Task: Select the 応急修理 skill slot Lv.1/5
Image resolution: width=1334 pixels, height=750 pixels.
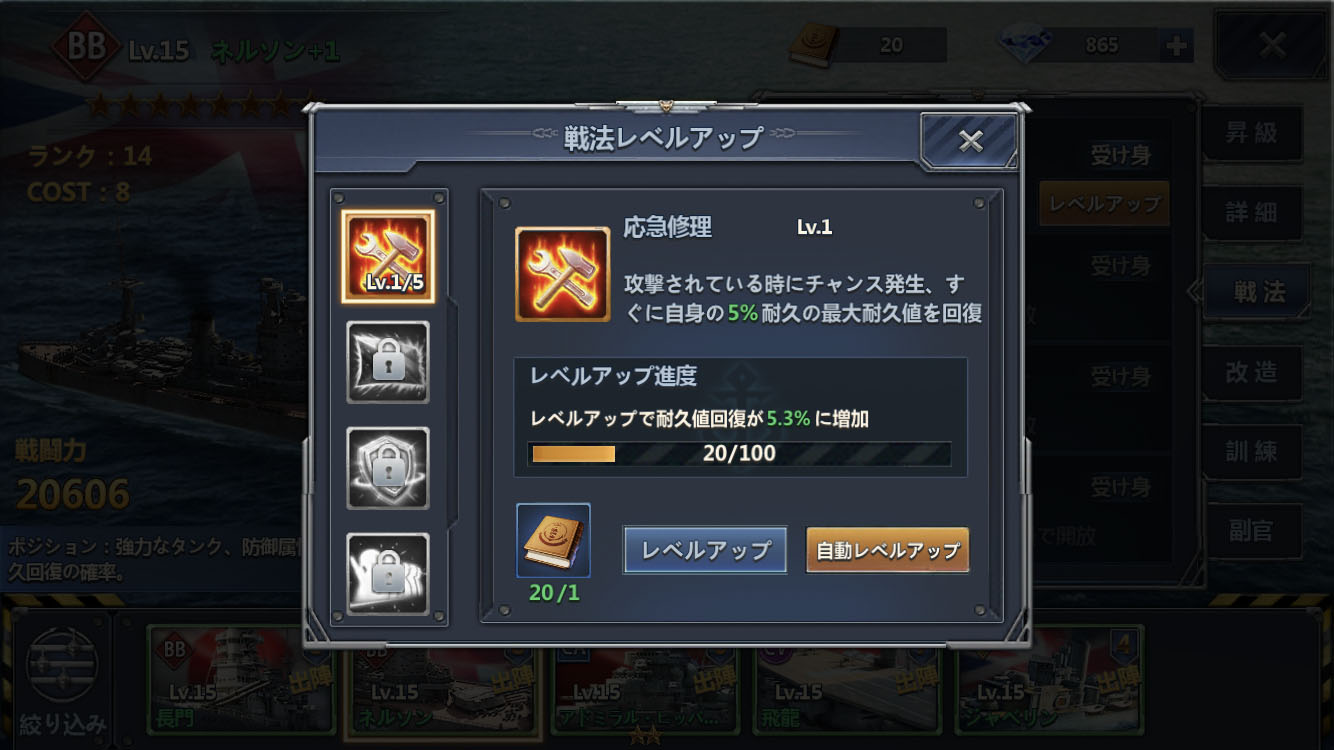Action: (x=388, y=256)
